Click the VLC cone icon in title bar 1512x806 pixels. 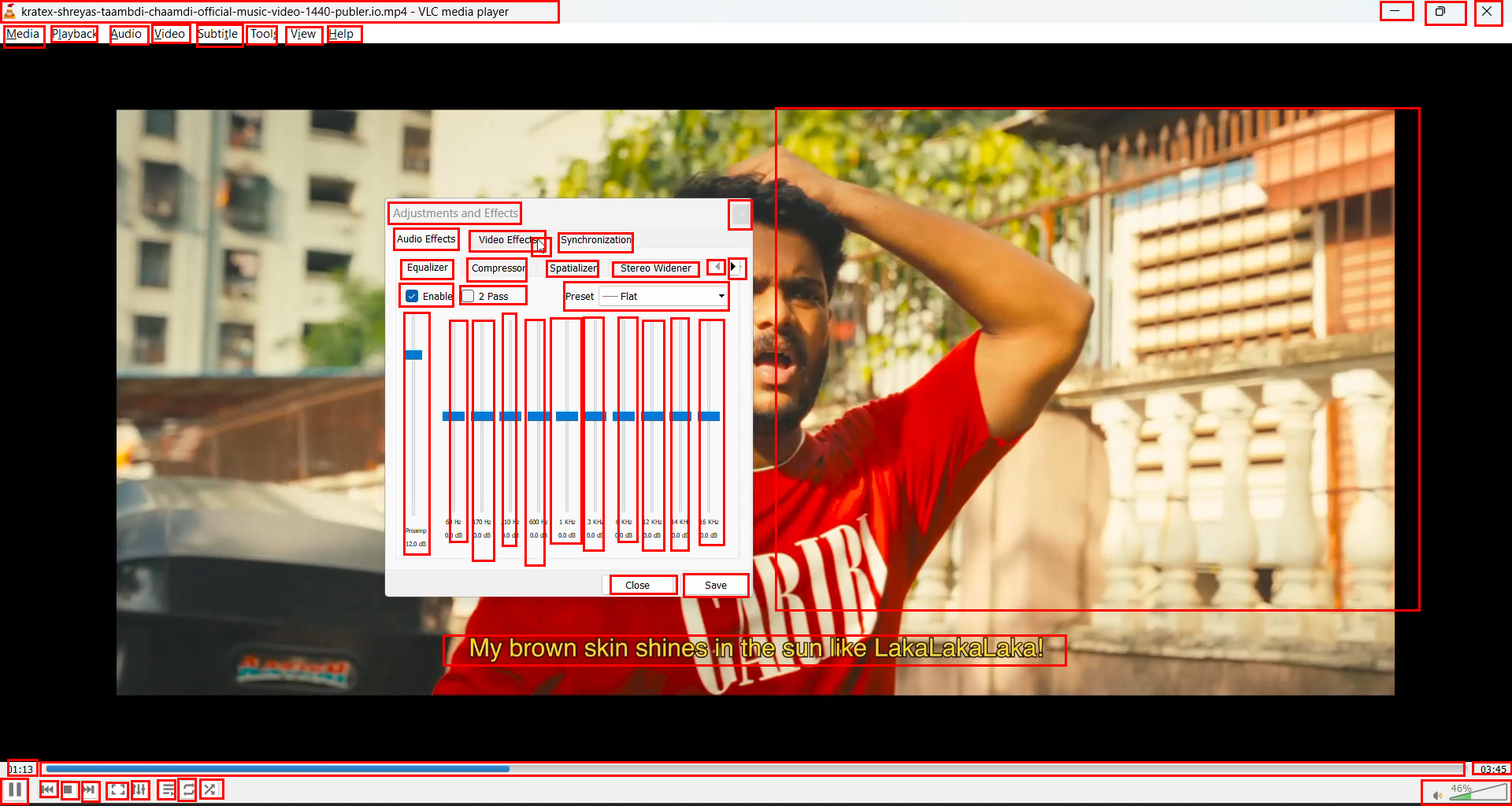point(9,12)
